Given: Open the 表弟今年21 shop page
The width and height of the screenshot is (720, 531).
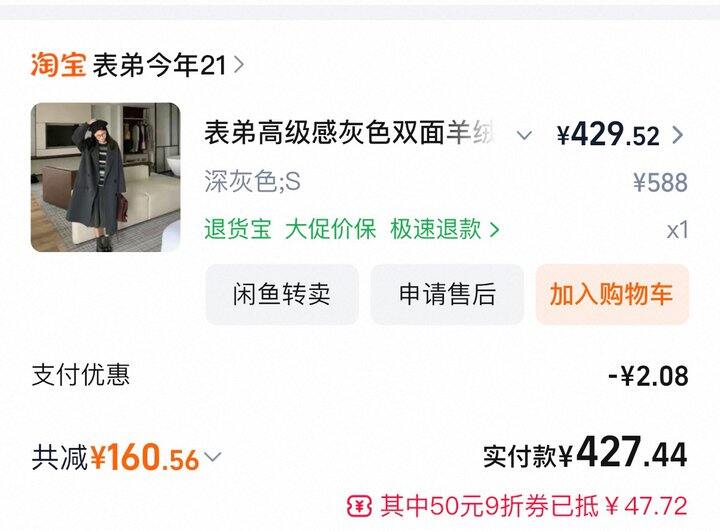Looking at the screenshot, I should pyautogui.click(x=159, y=65).
